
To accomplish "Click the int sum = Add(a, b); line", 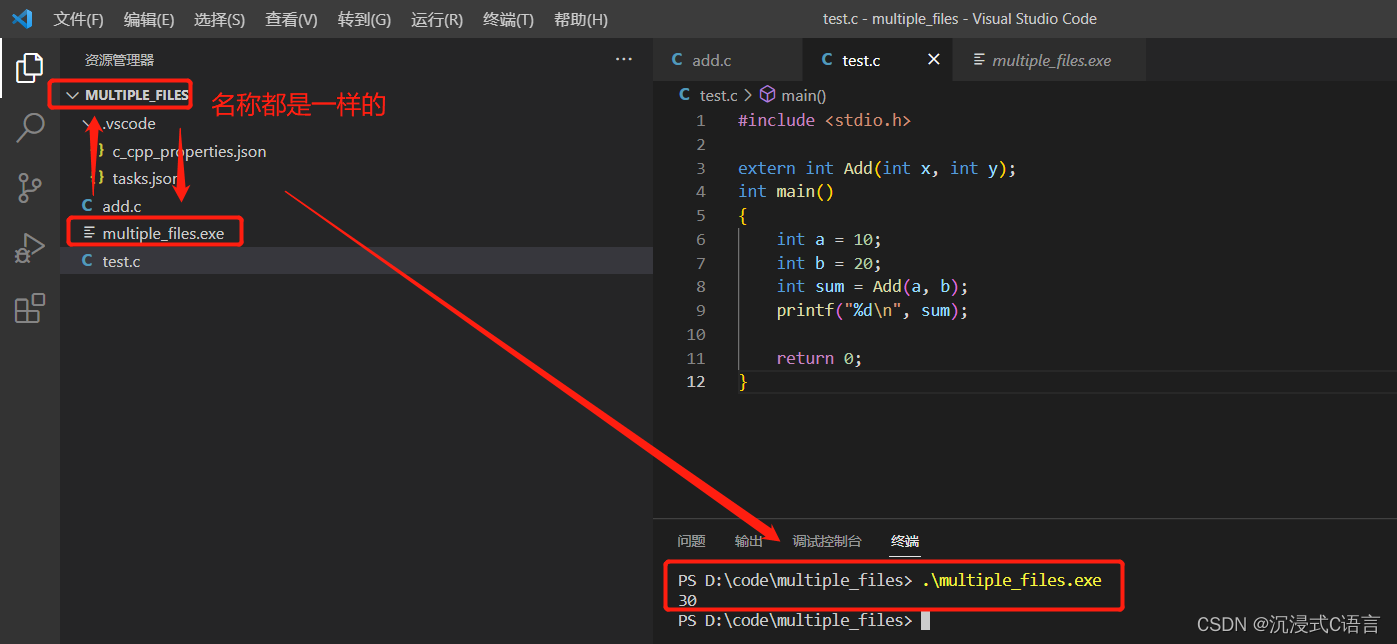I will pos(872,286).
